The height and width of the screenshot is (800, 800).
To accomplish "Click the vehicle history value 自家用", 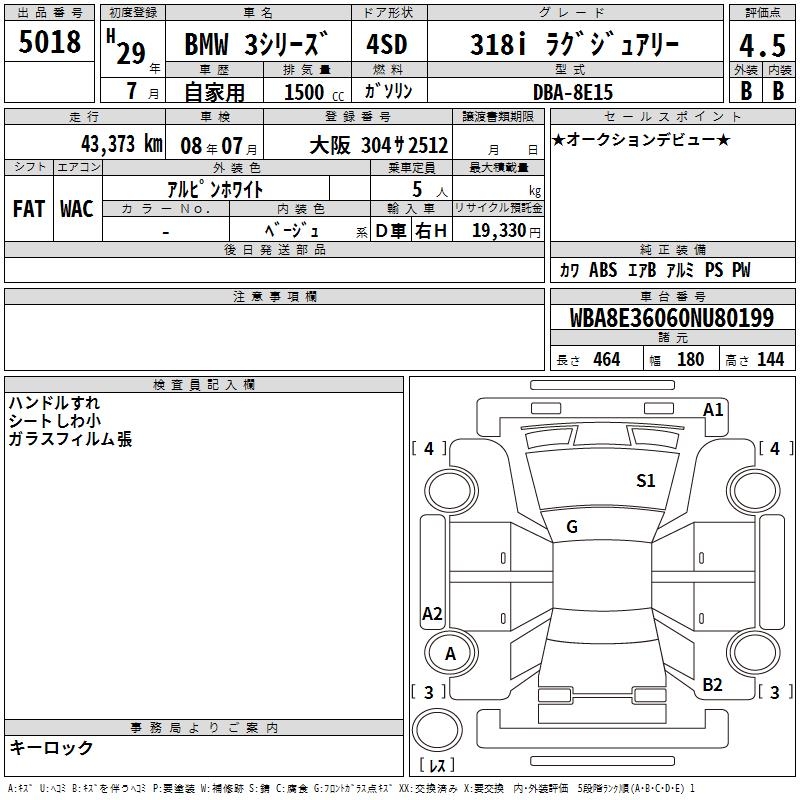I will [x=214, y=92].
